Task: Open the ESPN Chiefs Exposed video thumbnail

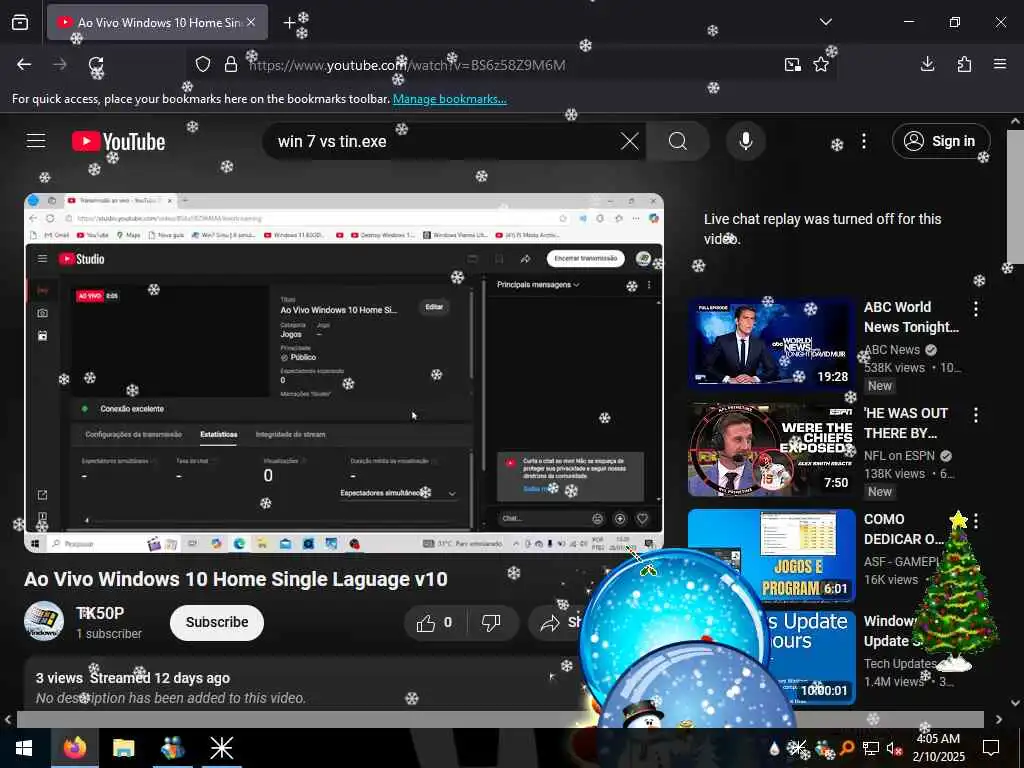Action: [771, 450]
